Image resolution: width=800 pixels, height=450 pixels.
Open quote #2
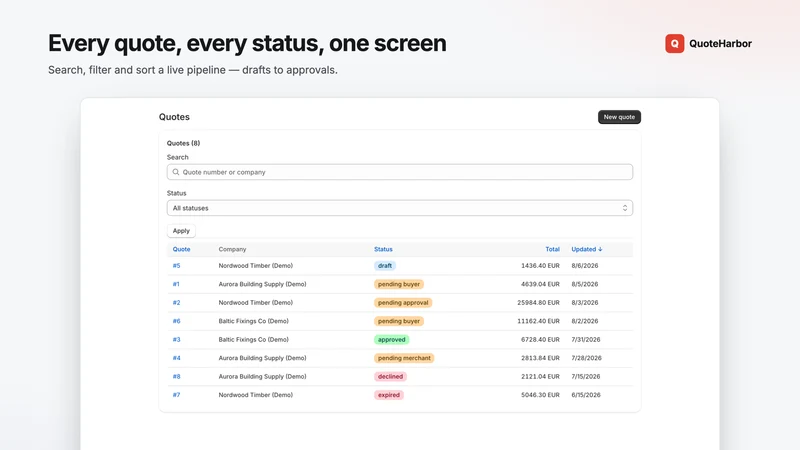(177, 303)
